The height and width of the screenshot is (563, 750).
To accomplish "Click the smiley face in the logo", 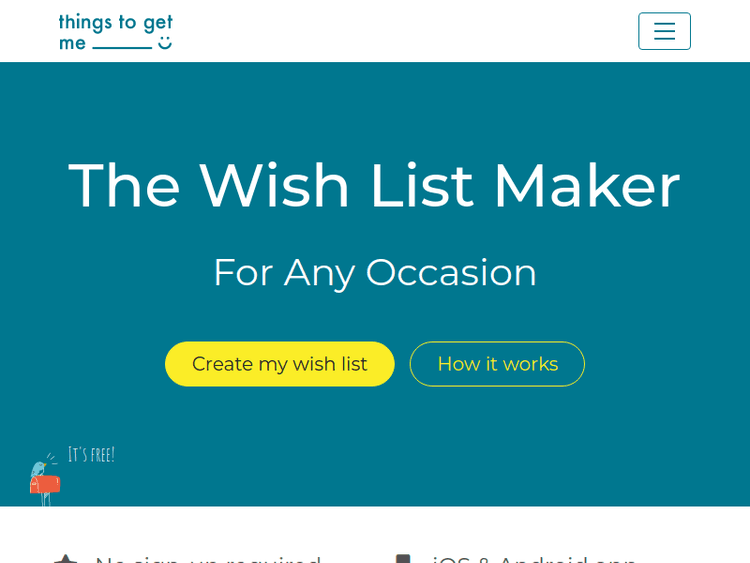I will pyautogui.click(x=165, y=43).
